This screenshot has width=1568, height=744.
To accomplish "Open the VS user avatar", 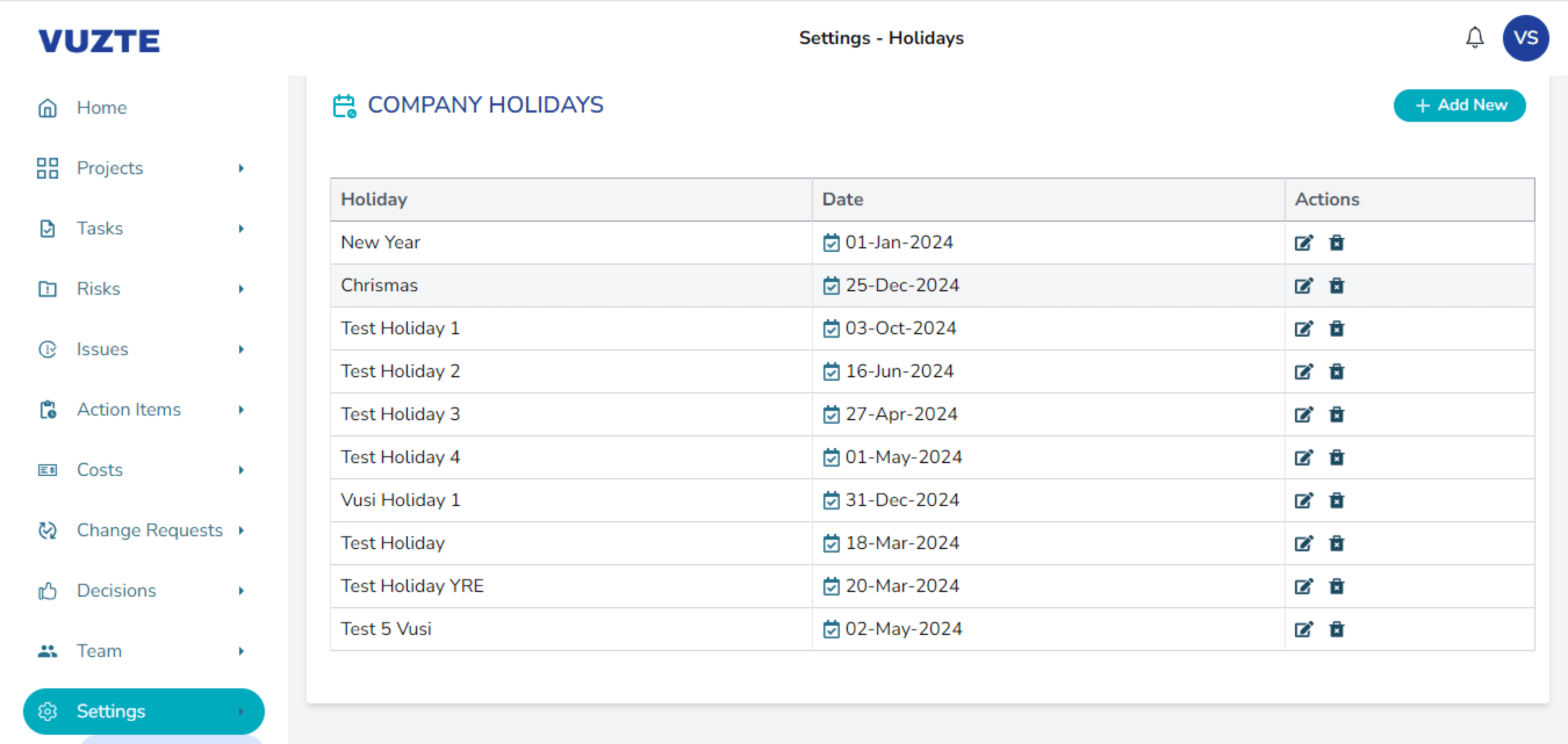I will point(1525,38).
